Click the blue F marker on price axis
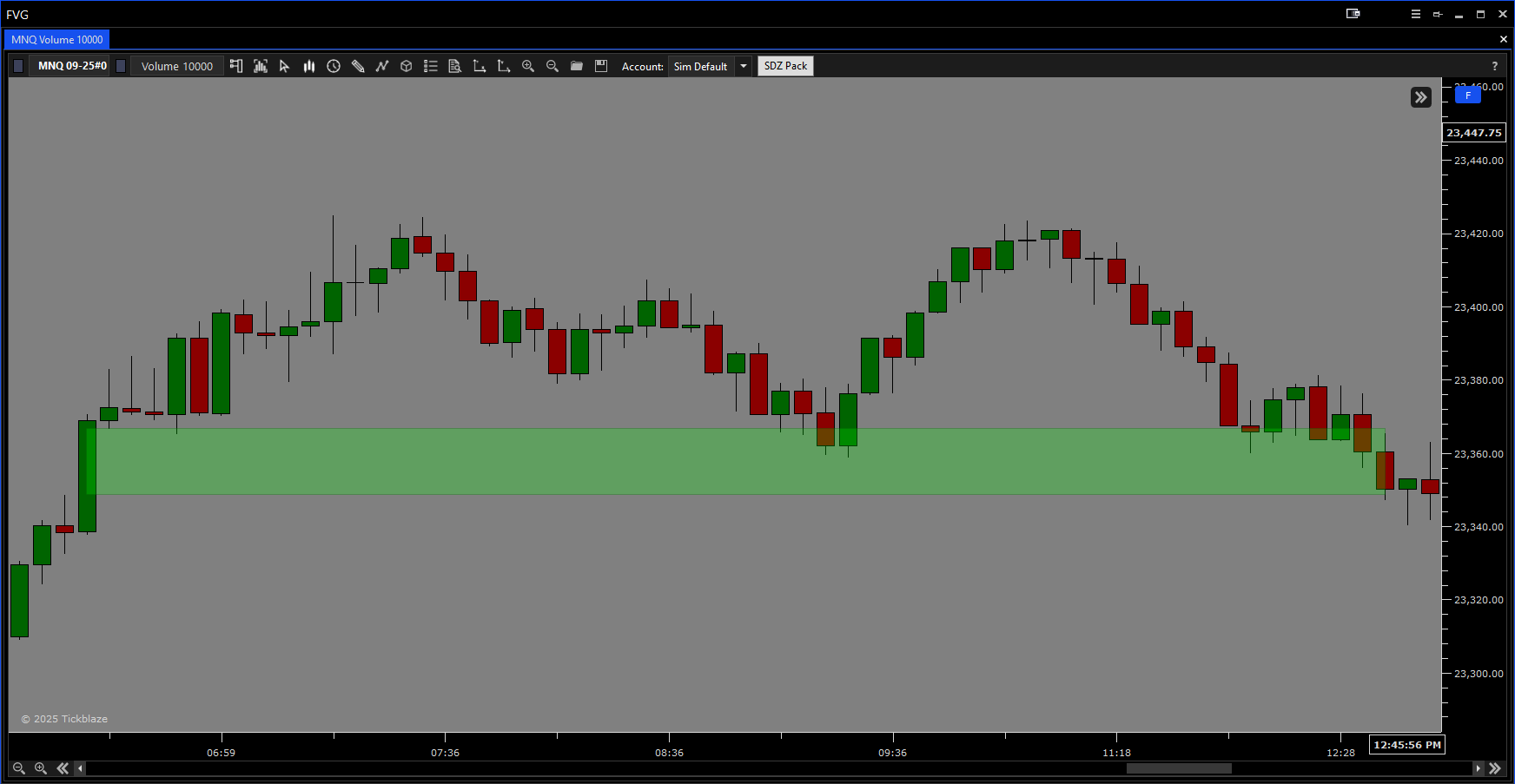1515x784 pixels. click(x=1468, y=96)
